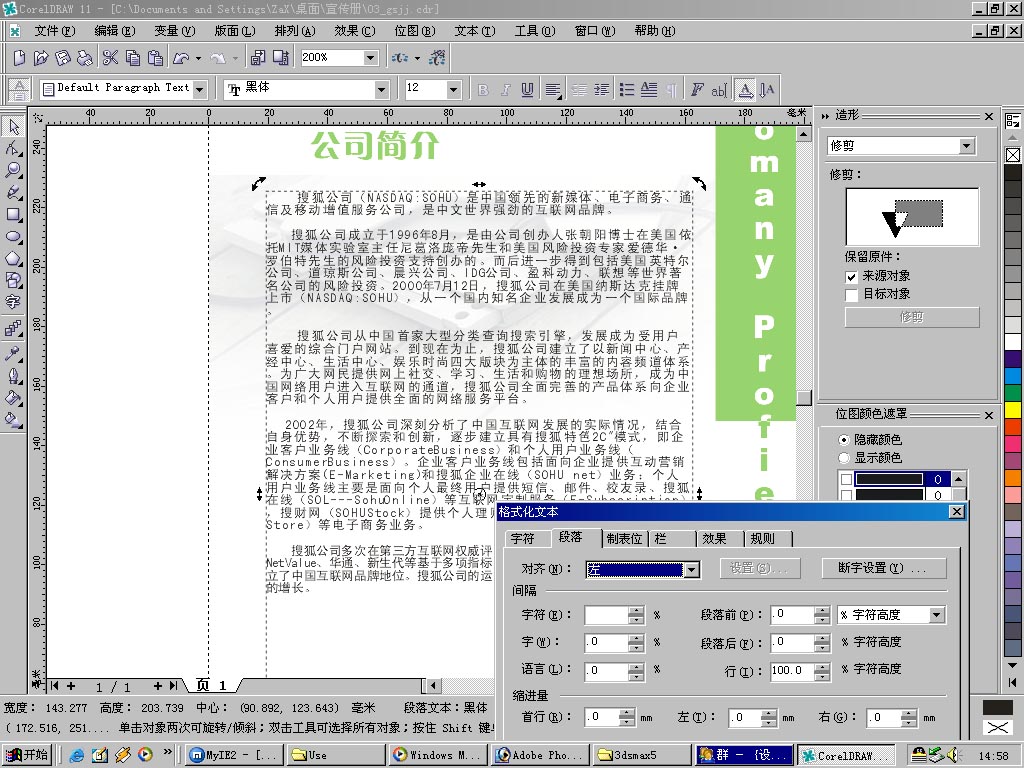Select the Pick tool in the toolbox
1024x768 pixels.
point(14,126)
